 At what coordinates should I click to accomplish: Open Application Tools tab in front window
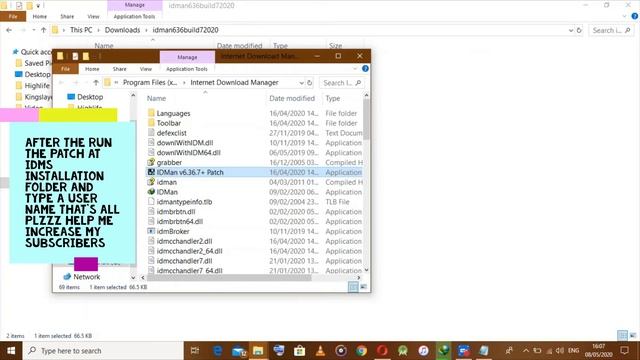tap(187, 69)
